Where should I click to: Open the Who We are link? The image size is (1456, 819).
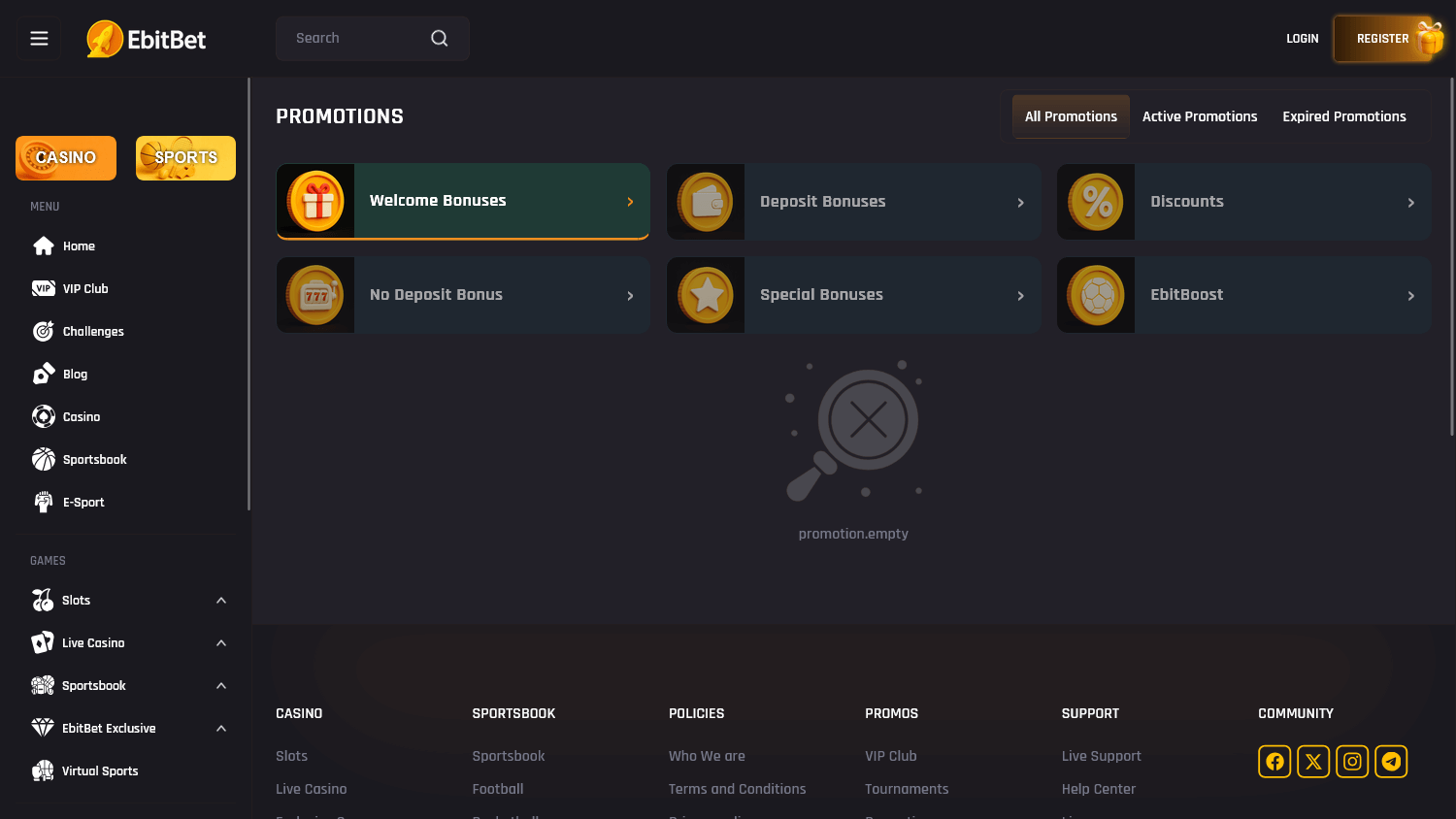pyautogui.click(x=707, y=756)
